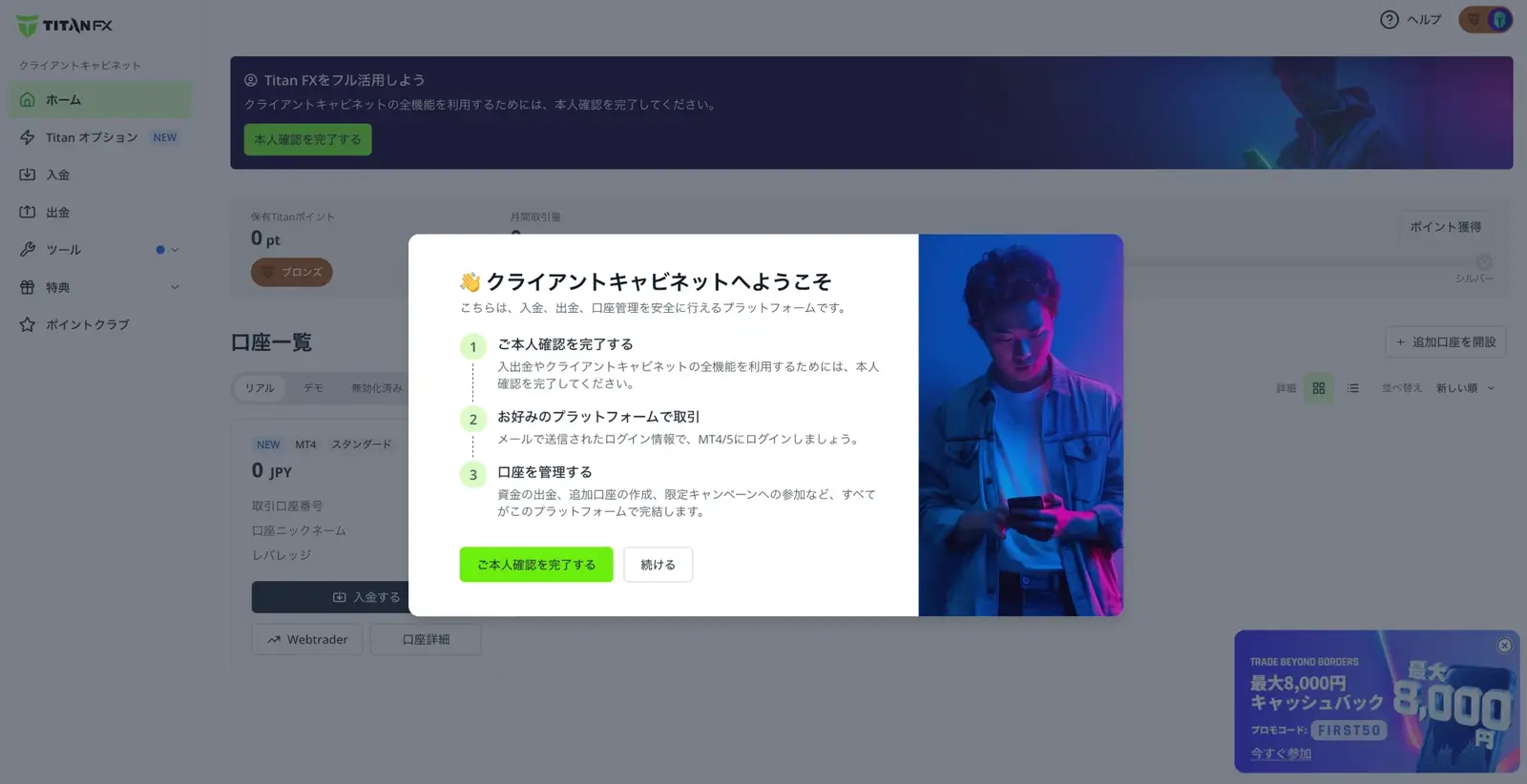Switch to list view of accounts

tap(1352, 388)
